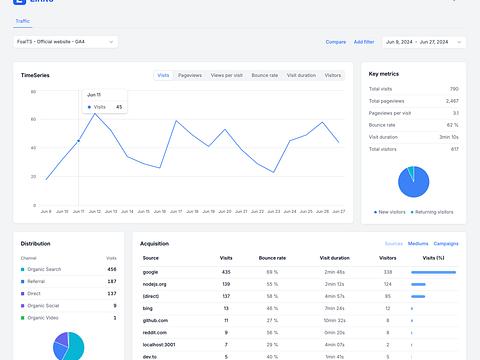Image resolution: width=480 pixels, height=360 pixels.
Task: Switch Acquisition to the Mediums tab
Action: 418,244
